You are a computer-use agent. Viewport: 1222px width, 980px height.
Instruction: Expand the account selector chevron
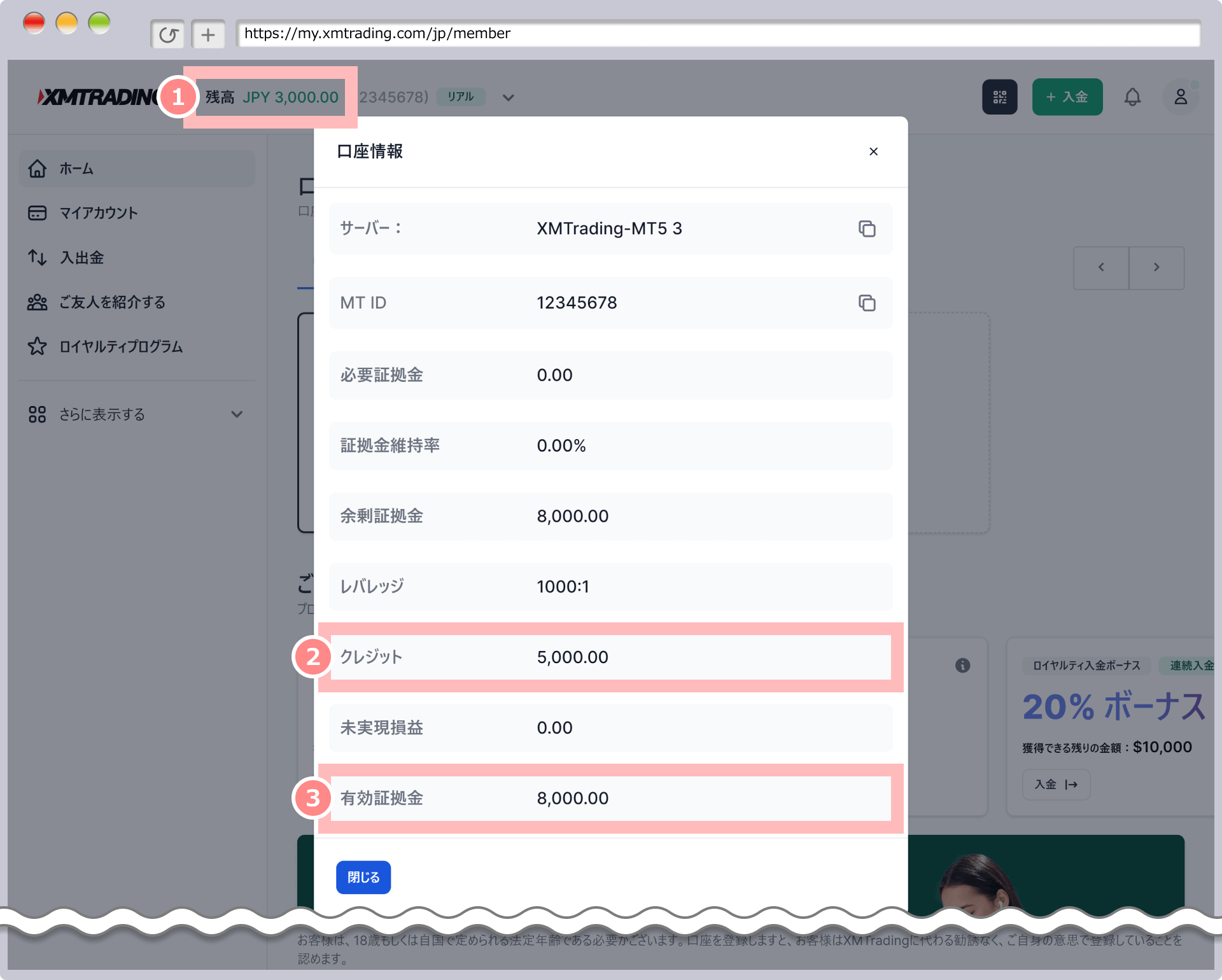(x=508, y=97)
